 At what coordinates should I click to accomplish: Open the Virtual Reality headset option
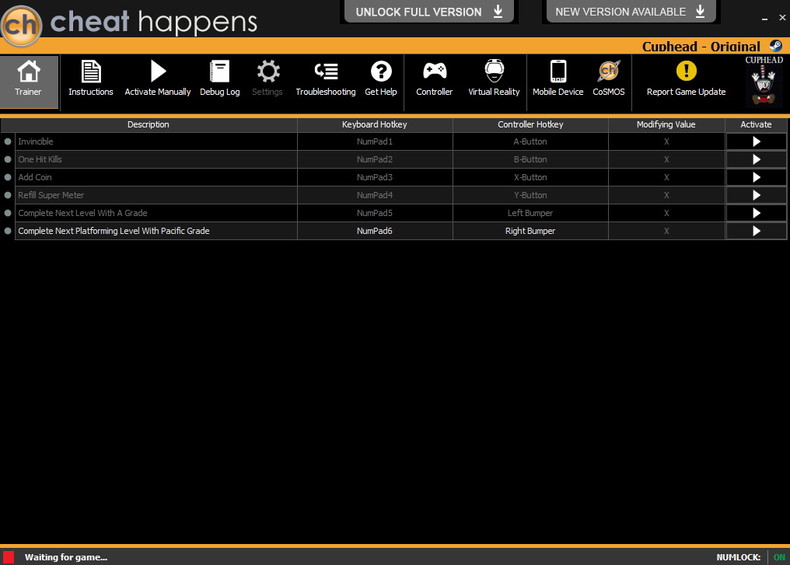[494, 79]
